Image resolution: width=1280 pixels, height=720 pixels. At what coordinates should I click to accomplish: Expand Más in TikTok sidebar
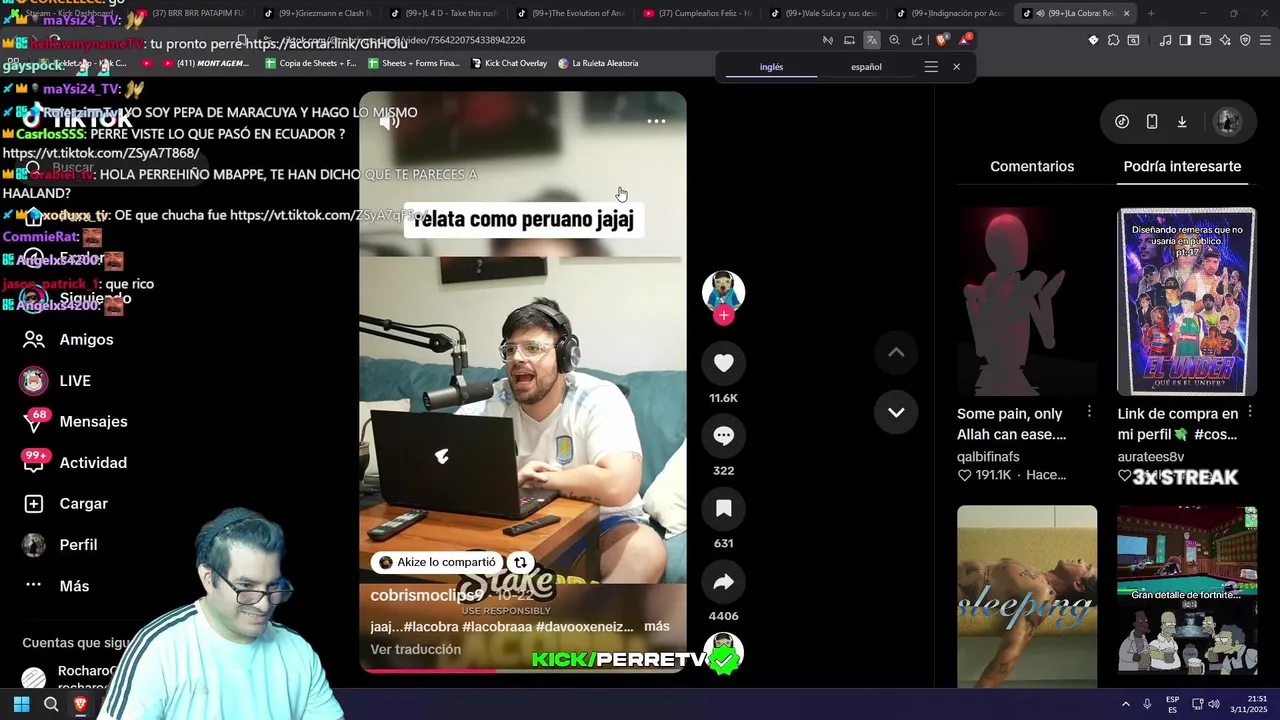pos(56,586)
